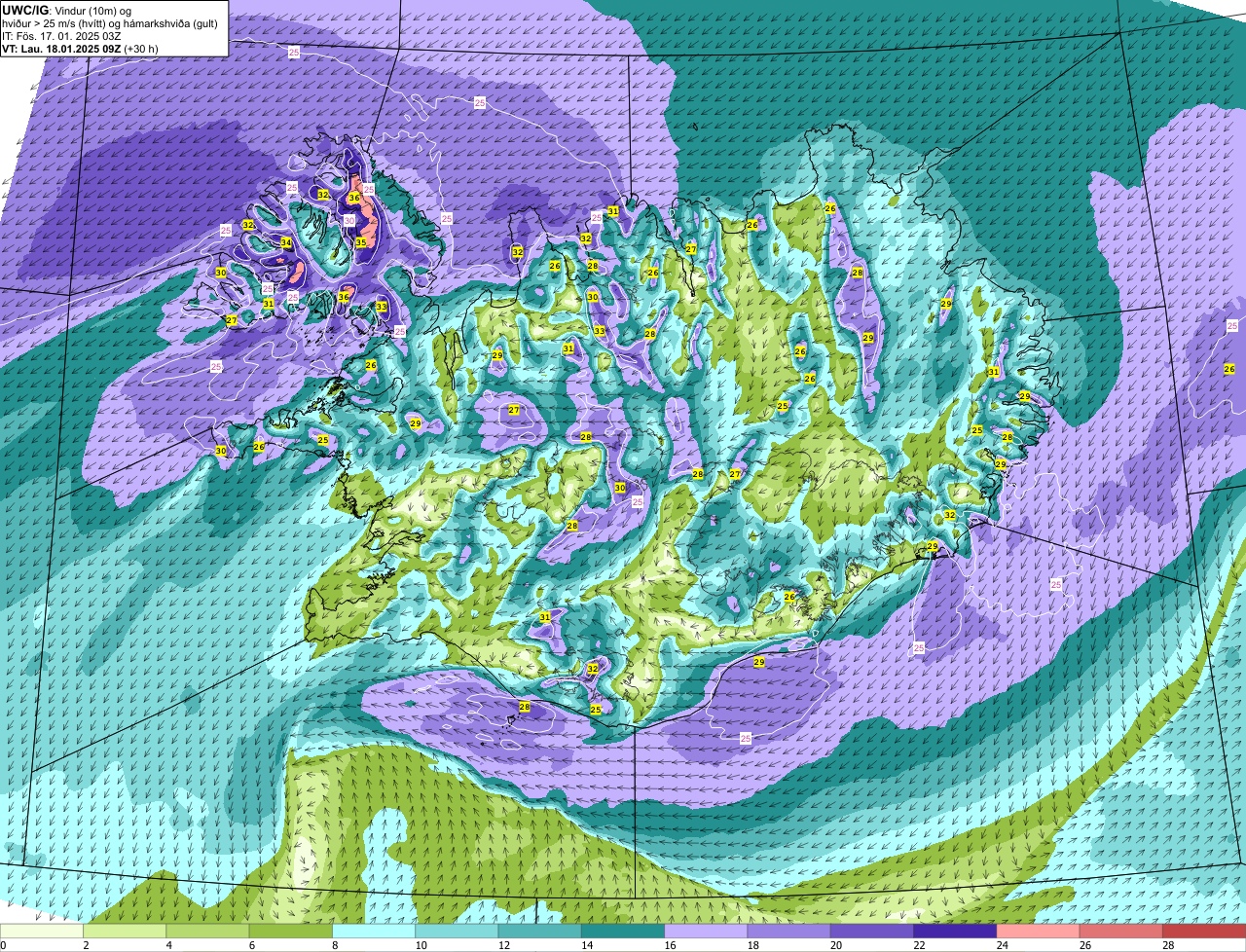This screenshot has width=1246, height=952.
Task: Click the '20' tick label on the color scale
Action: point(835,945)
